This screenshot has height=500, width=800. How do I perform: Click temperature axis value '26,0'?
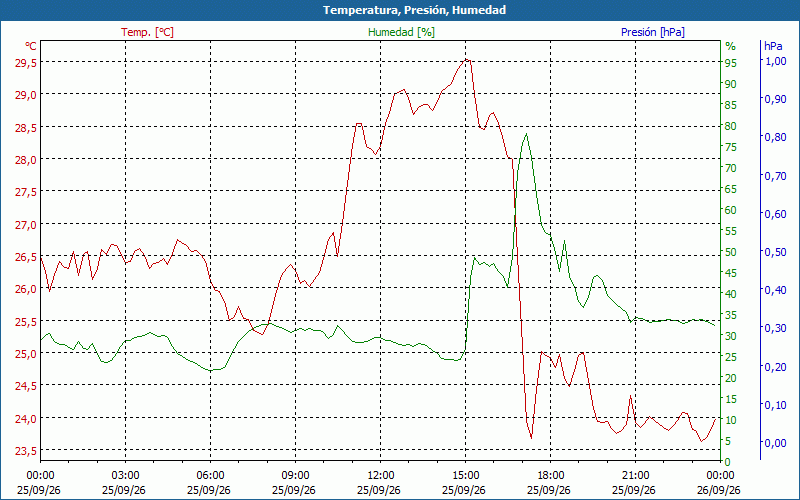[x=26, y=289]
